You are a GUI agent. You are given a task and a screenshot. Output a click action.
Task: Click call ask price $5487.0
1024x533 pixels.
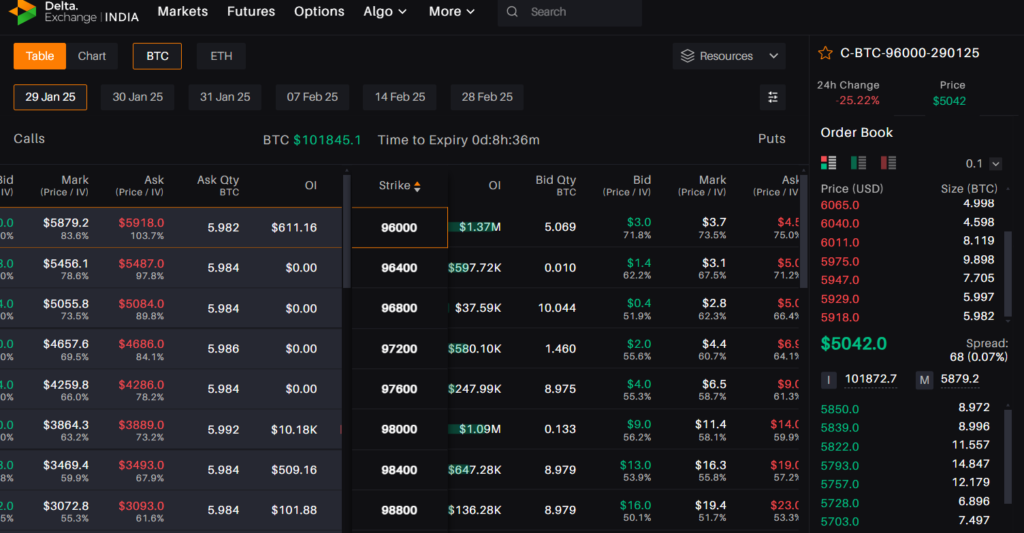141,263
